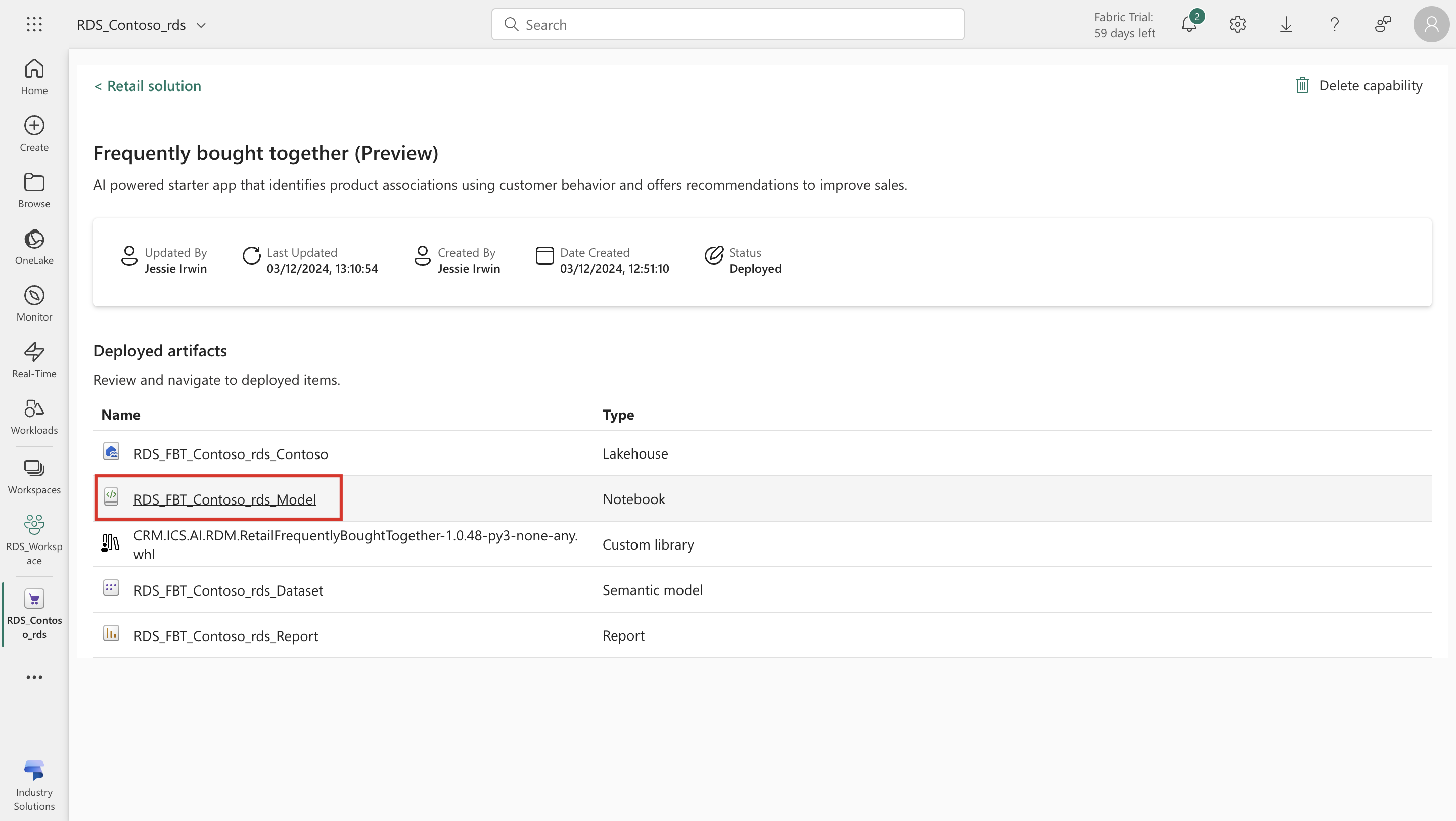Image resolution: width=1456 pixels, height=821 pixels.
Task: Click the Feedback people icon in header
Action: point(1383,24)
